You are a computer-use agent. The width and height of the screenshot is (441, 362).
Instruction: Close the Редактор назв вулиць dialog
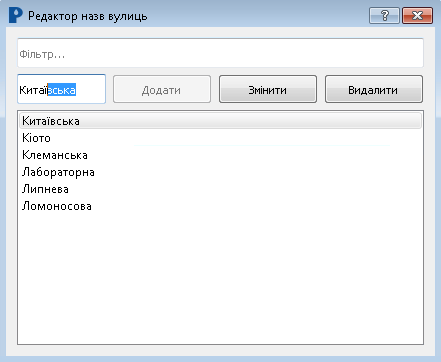point(417,15)
